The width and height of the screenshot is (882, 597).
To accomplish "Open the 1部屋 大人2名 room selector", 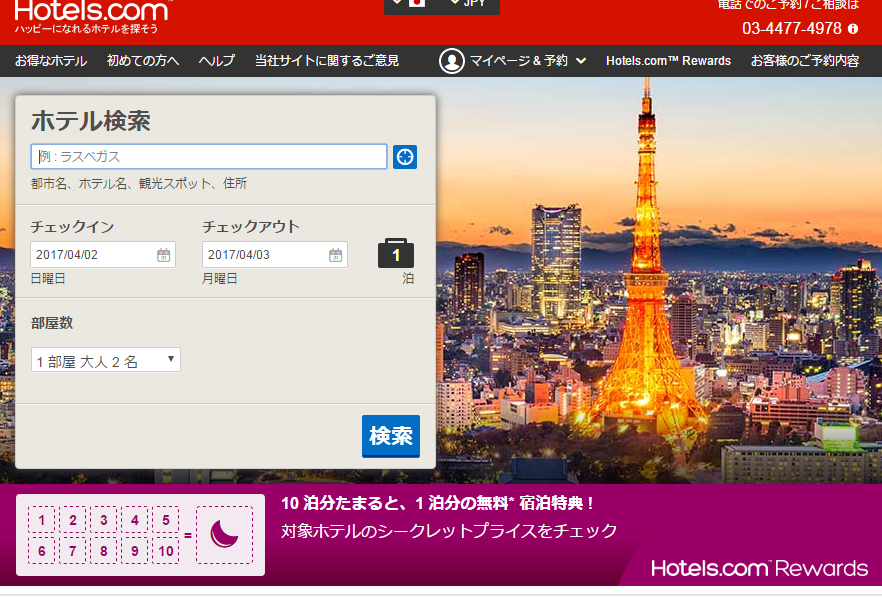I will coord(105,359).
